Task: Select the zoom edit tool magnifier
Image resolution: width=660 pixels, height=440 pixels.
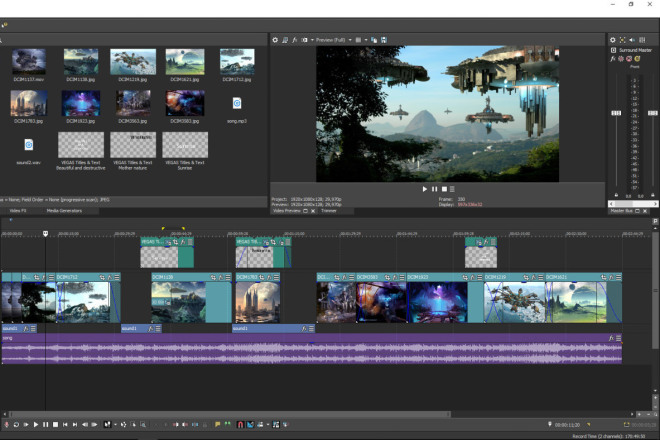Action: [143, 424]
